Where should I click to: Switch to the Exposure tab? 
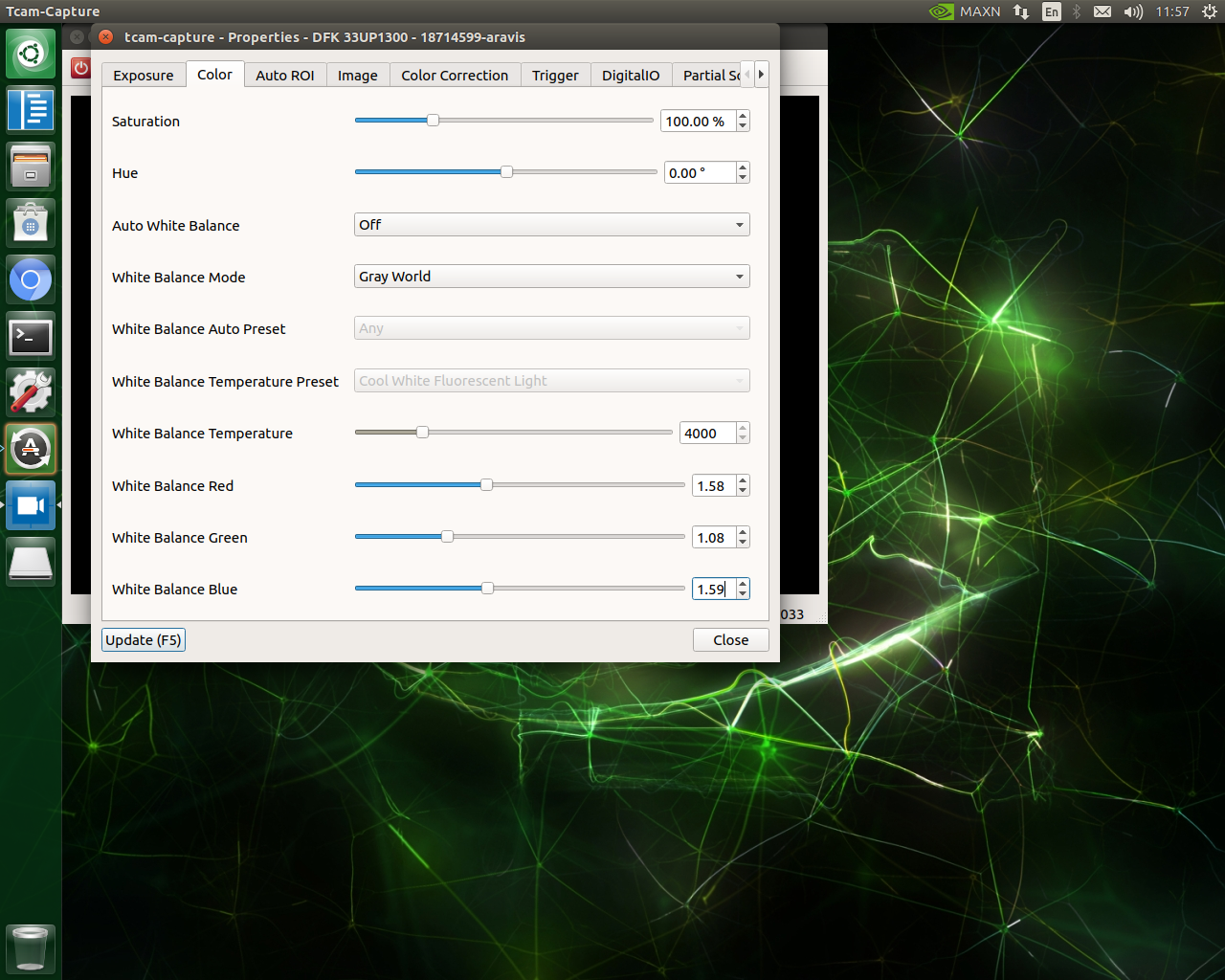[x=144, y=74]
